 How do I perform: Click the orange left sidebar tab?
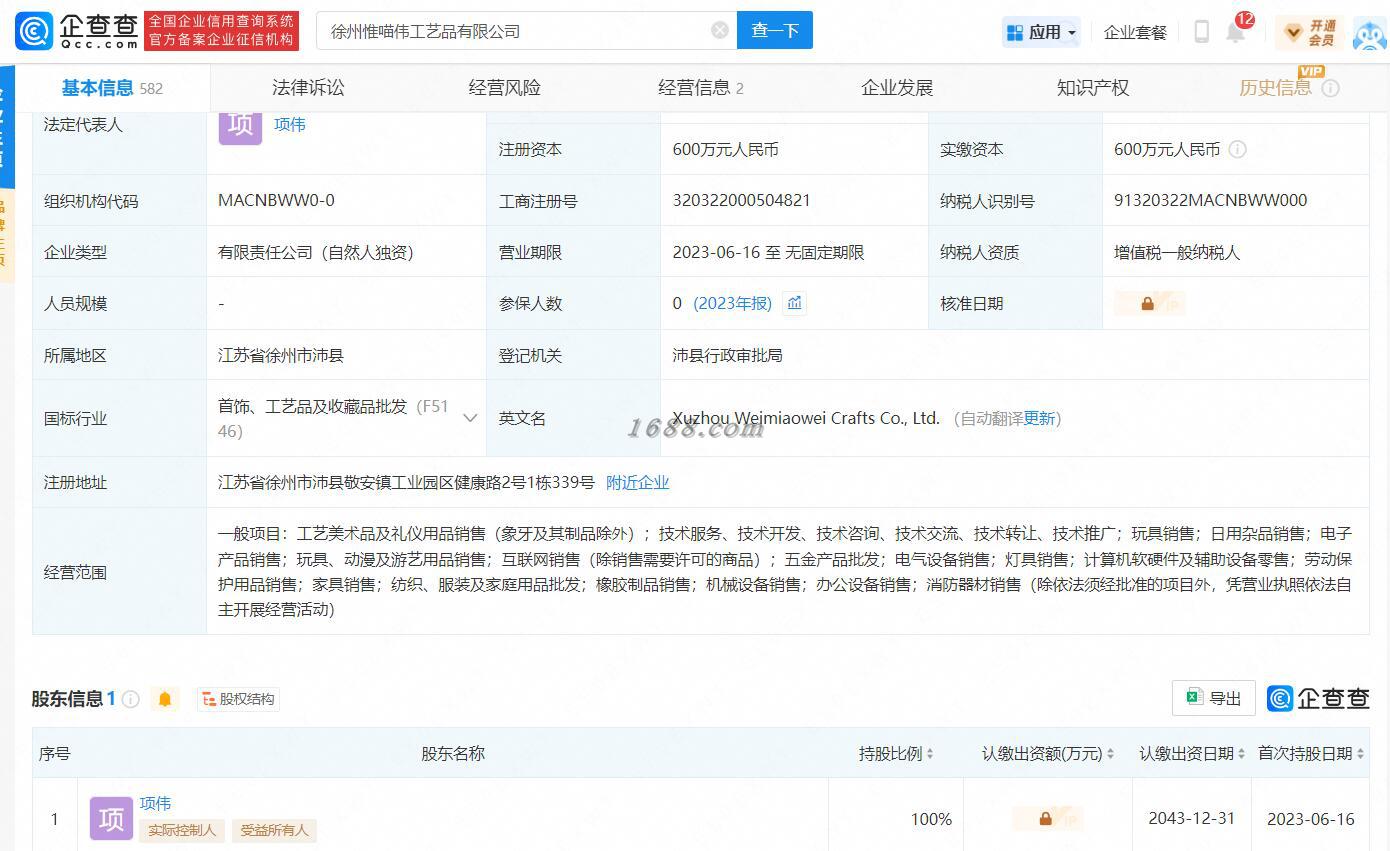click(x=7, y=238)
